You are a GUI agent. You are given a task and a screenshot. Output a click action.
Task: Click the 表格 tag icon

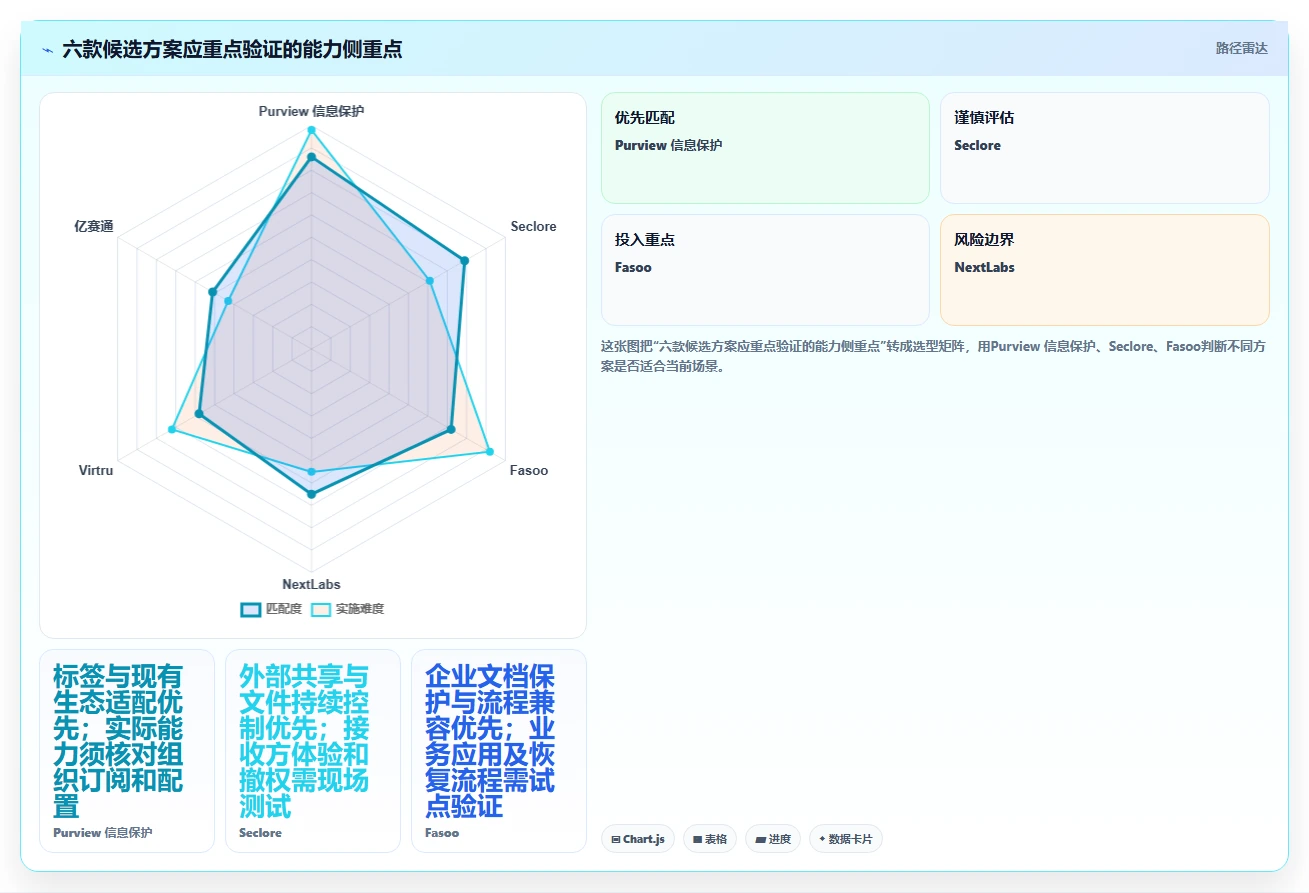(x=697, y=839)
